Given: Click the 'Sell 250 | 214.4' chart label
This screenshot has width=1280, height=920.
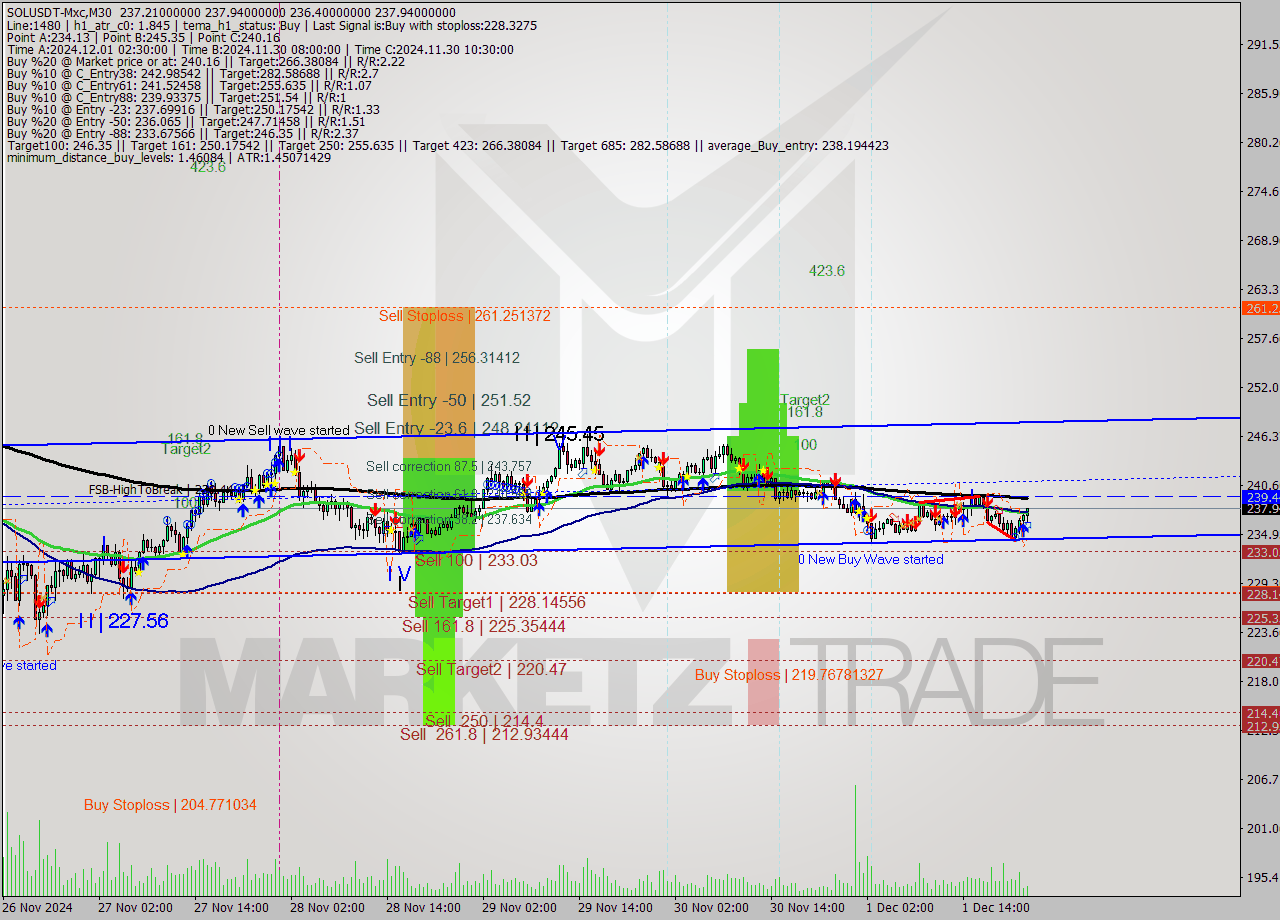Looking at the screenshot, I should tap(485, 720).
